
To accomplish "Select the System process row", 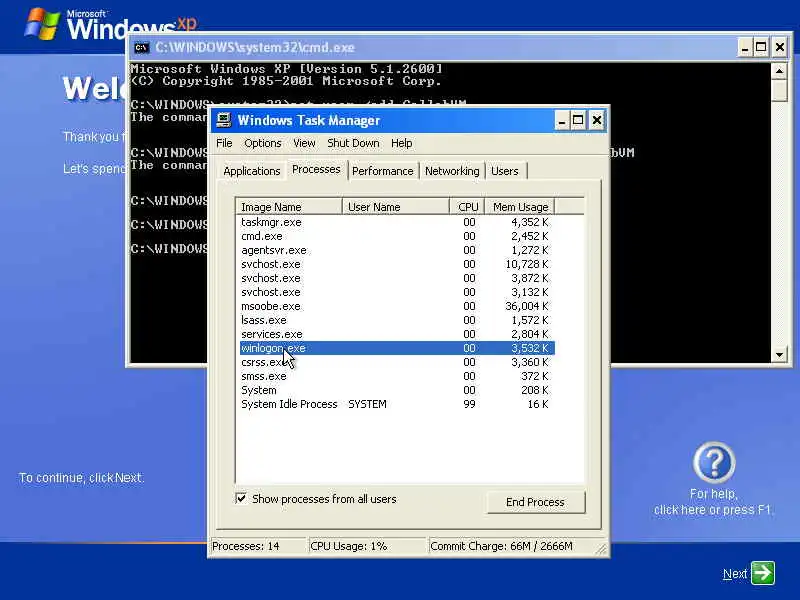I will (x=397, y=390).
